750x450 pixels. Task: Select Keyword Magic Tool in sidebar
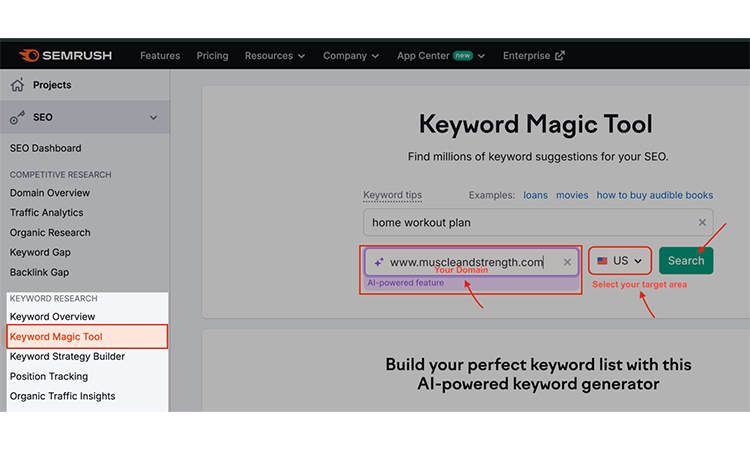pyautogui.click(x=87, y=336)
